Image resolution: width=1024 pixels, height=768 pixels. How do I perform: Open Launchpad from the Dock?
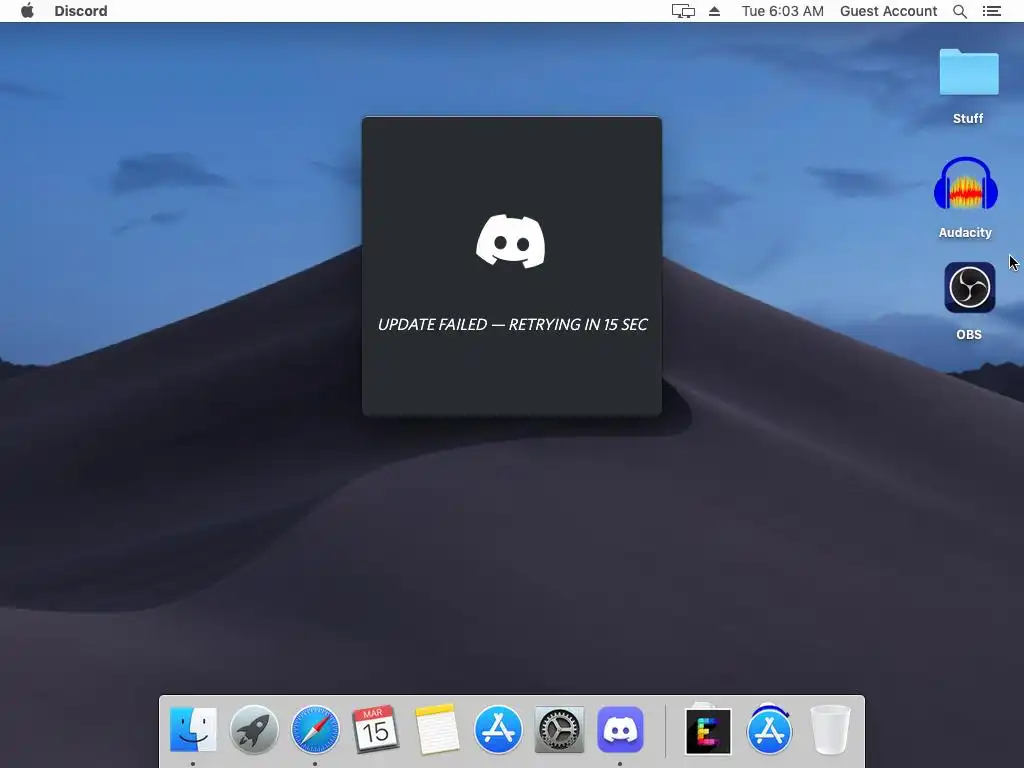click(x=254, y=729)
